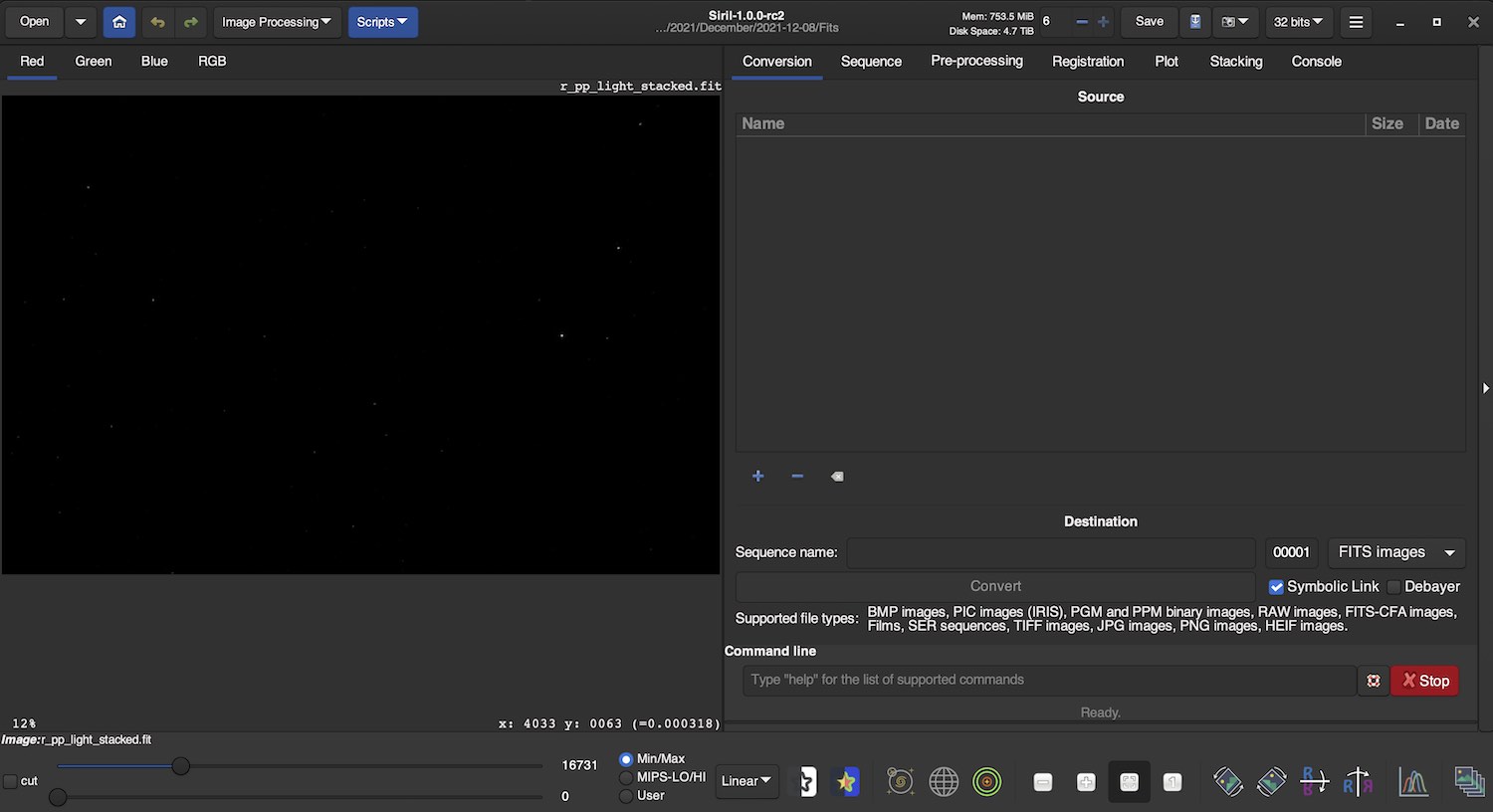This screenshot has width=1493, height=812.
Task: Open the histogram curves tool
Action: click(1412, 782)
